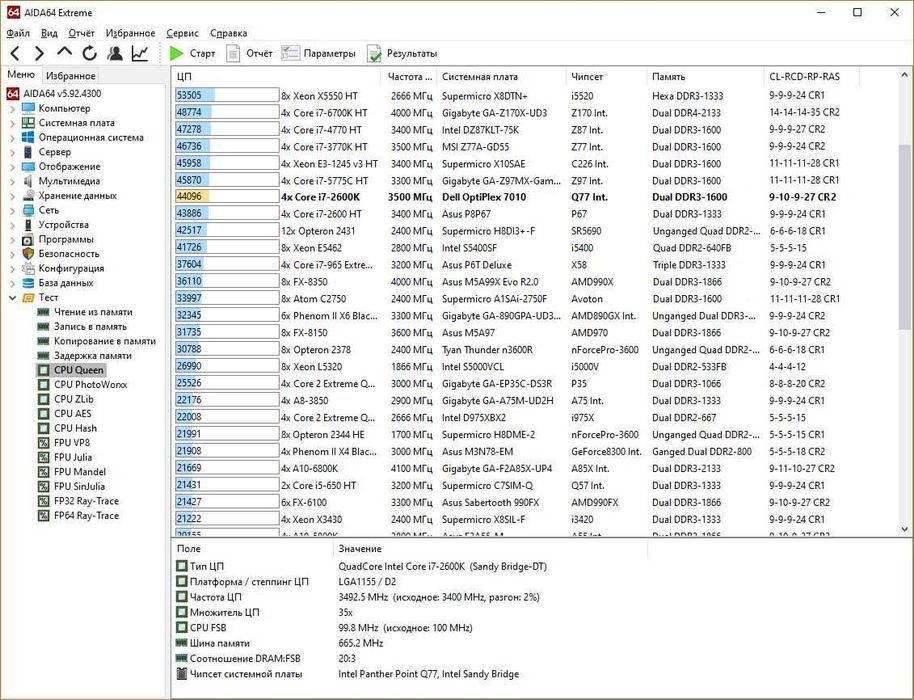This screenshot has width=914, height=700.
Task: Open the Параметры toolbar icon
Action: point(290,54)
